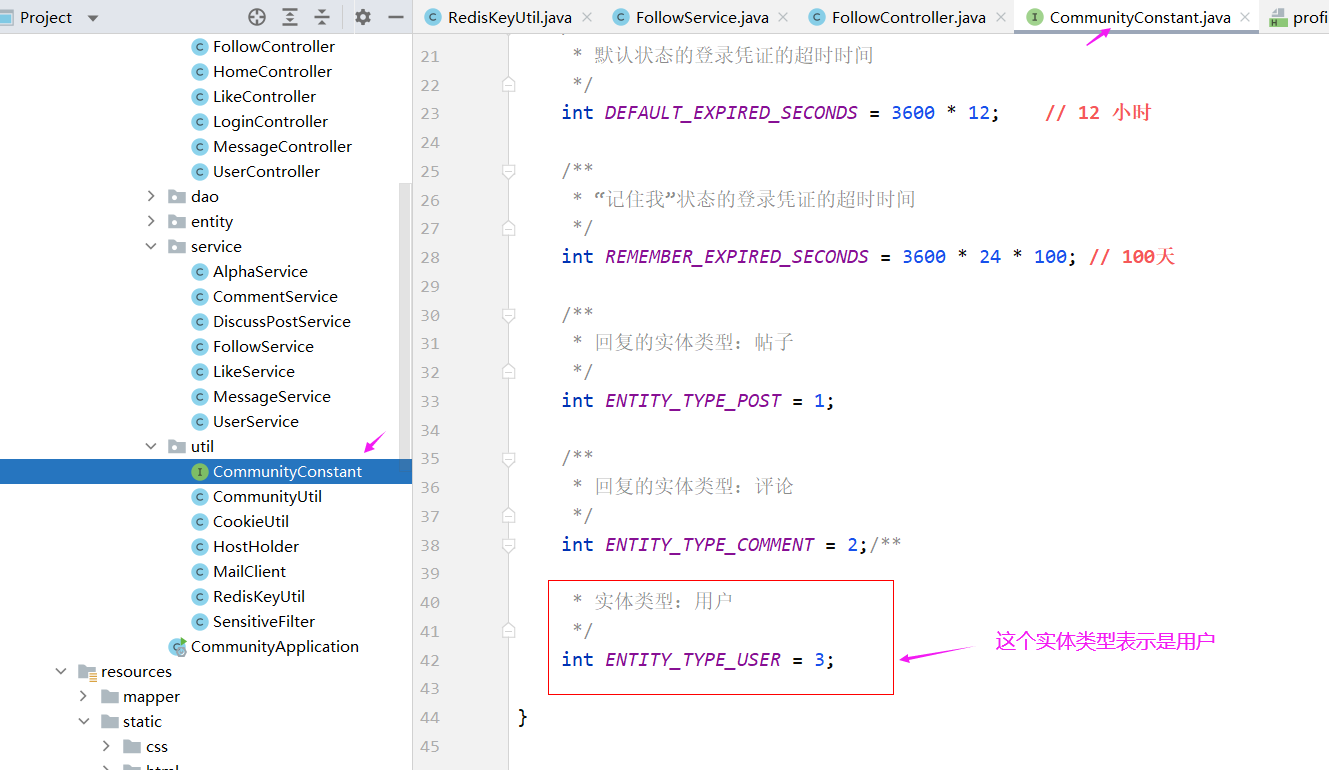Click the Expand All icon in Project toolbar
The width and height of the screenshot is (1329, 770).
[x=290, y=17]
